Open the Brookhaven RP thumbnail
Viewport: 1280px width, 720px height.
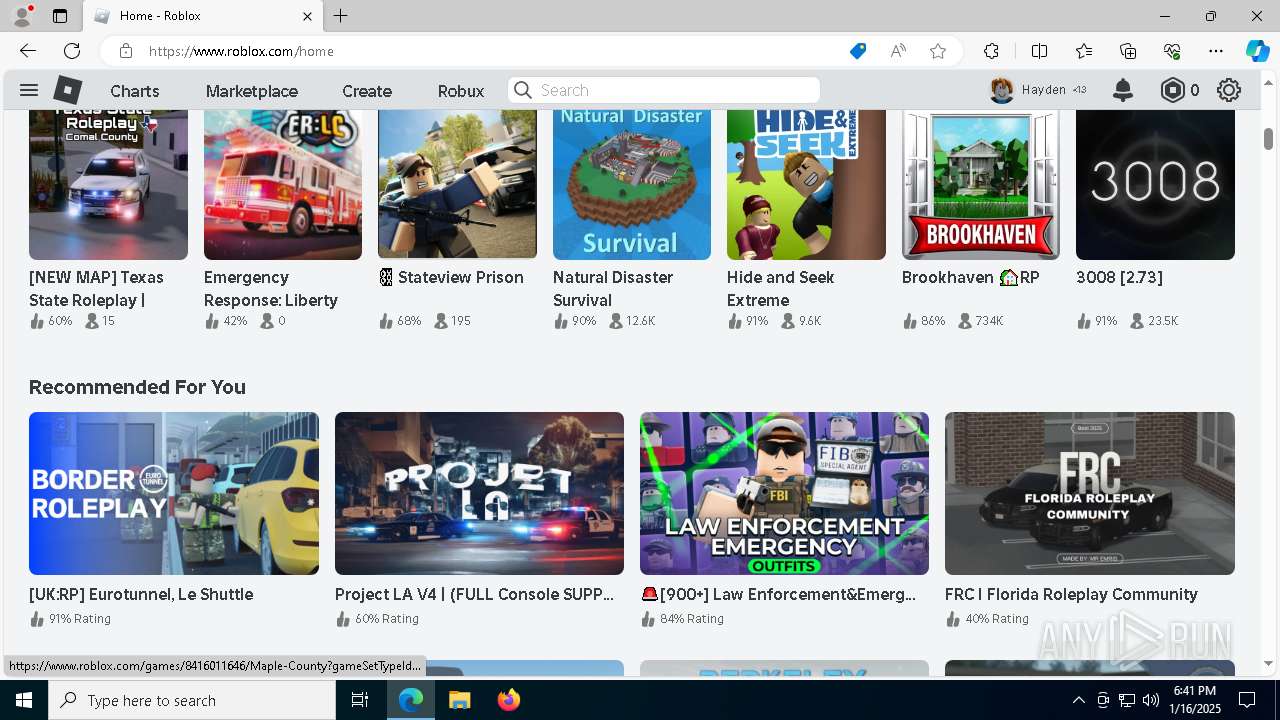[x=981, y=185]
